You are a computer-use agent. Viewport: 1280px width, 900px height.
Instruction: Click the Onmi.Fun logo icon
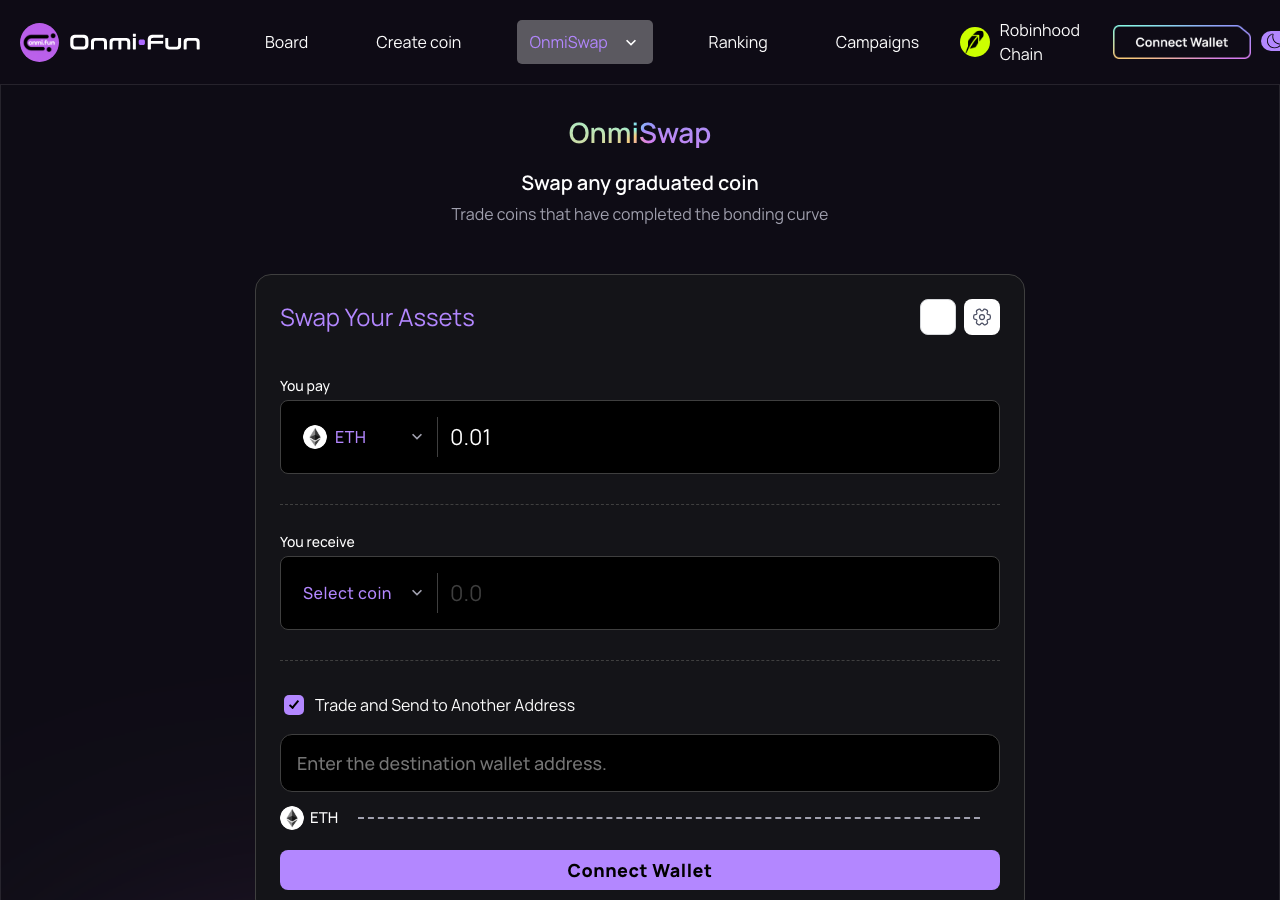click(40, 42)
